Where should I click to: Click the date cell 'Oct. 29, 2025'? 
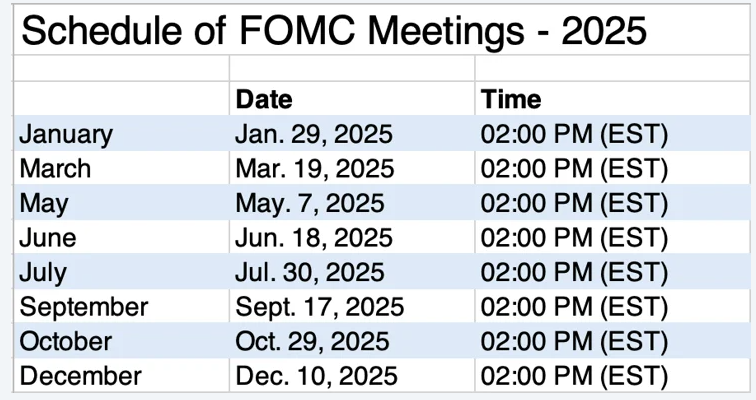[x=352, y=341]
